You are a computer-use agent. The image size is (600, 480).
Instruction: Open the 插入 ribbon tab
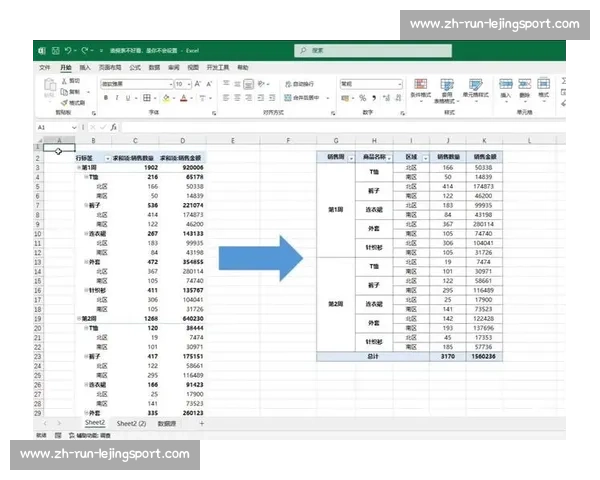pos(86,67)
